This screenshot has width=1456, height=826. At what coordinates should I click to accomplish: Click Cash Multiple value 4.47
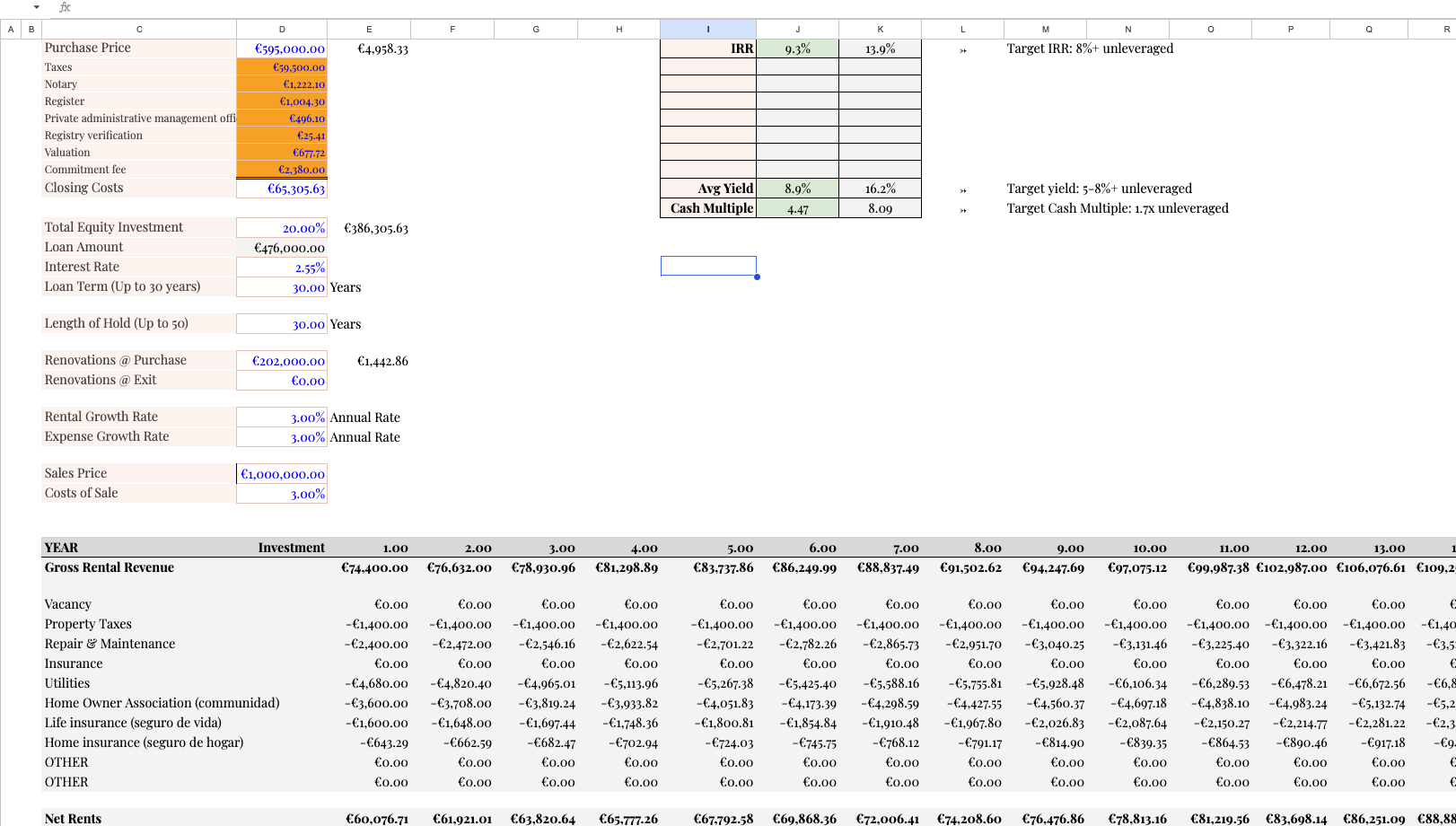(x=798, y=208)
